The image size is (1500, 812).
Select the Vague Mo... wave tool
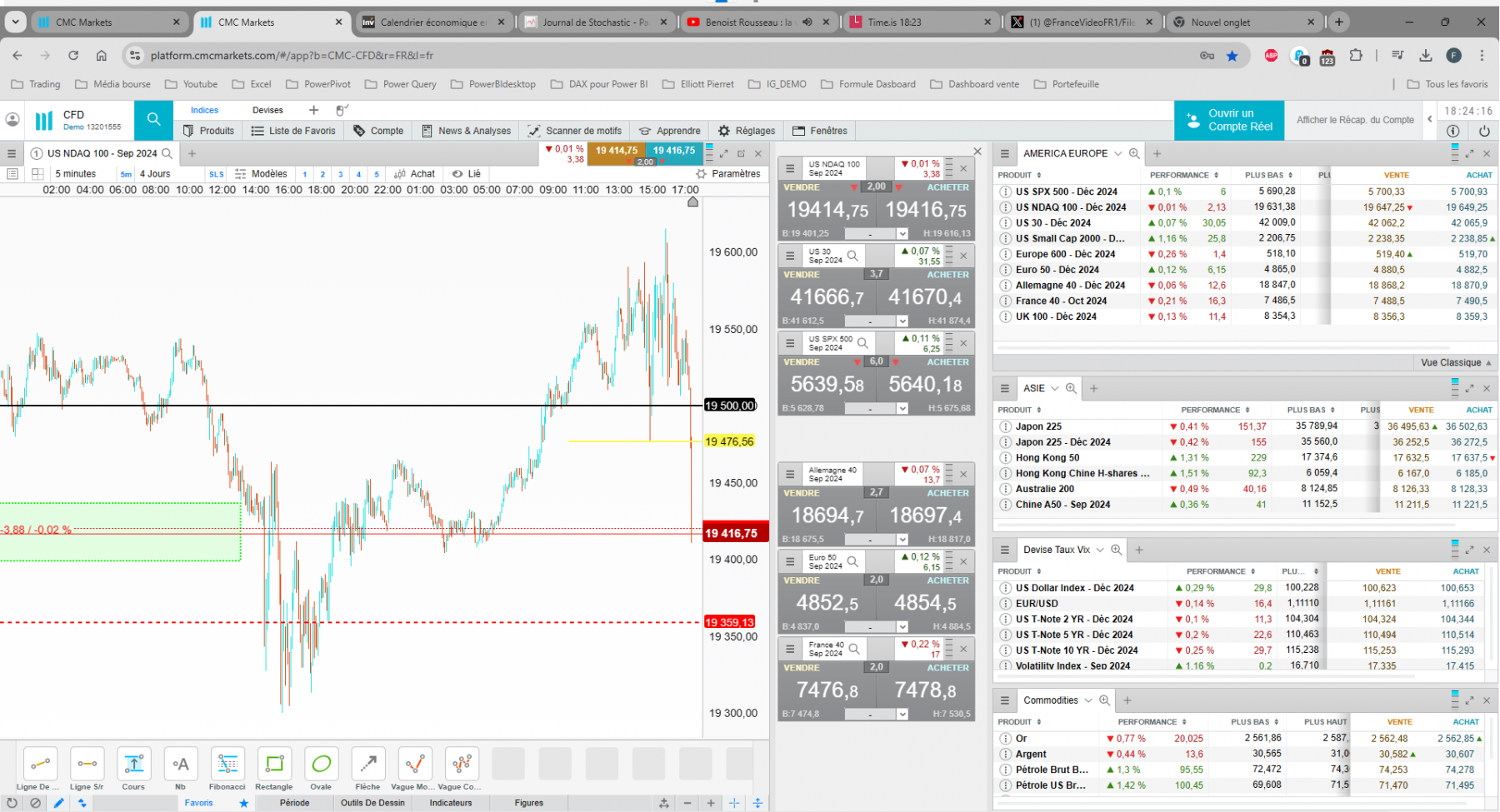pyautogui.click(x=415, y=764)
